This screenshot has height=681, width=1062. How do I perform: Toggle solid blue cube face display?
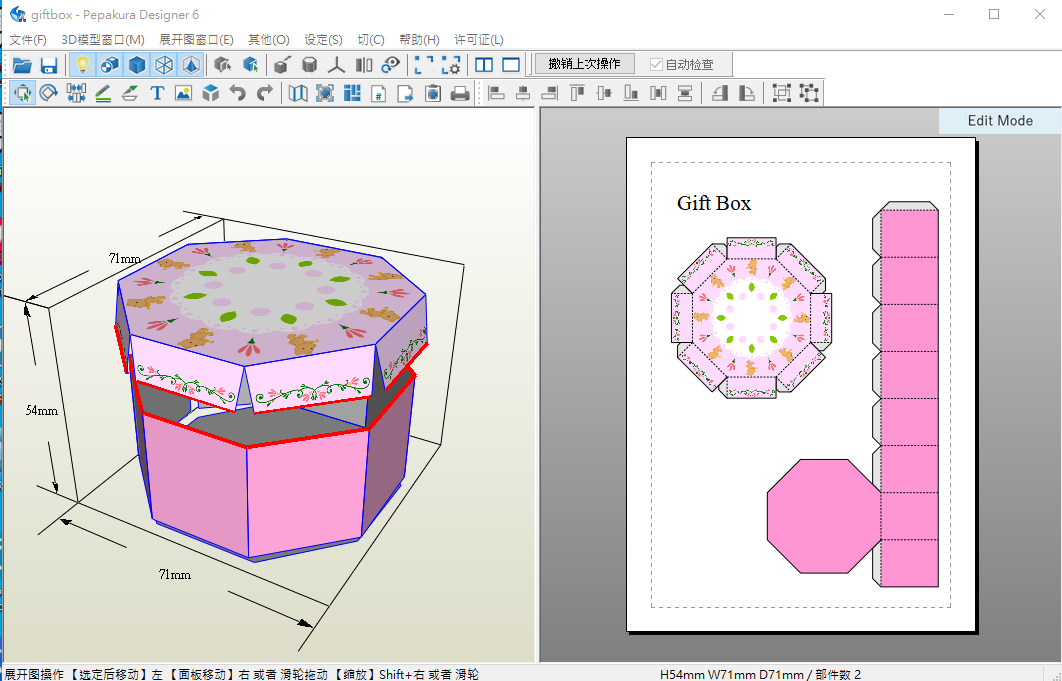137,65
